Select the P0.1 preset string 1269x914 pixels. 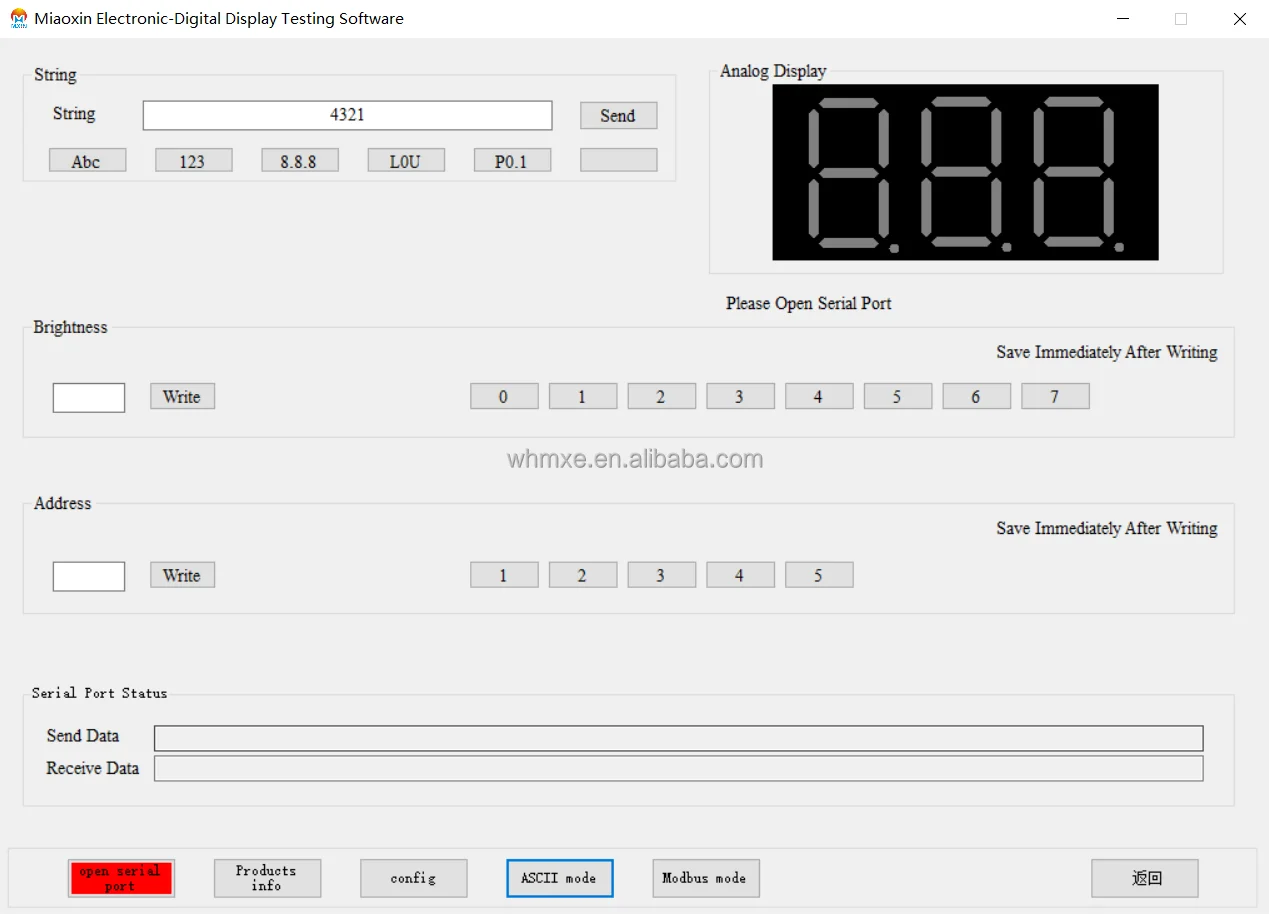tap(511, 161)
